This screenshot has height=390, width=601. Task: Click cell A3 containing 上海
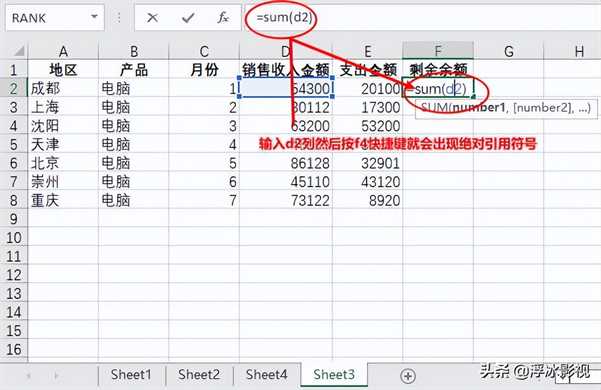[63, 107]
